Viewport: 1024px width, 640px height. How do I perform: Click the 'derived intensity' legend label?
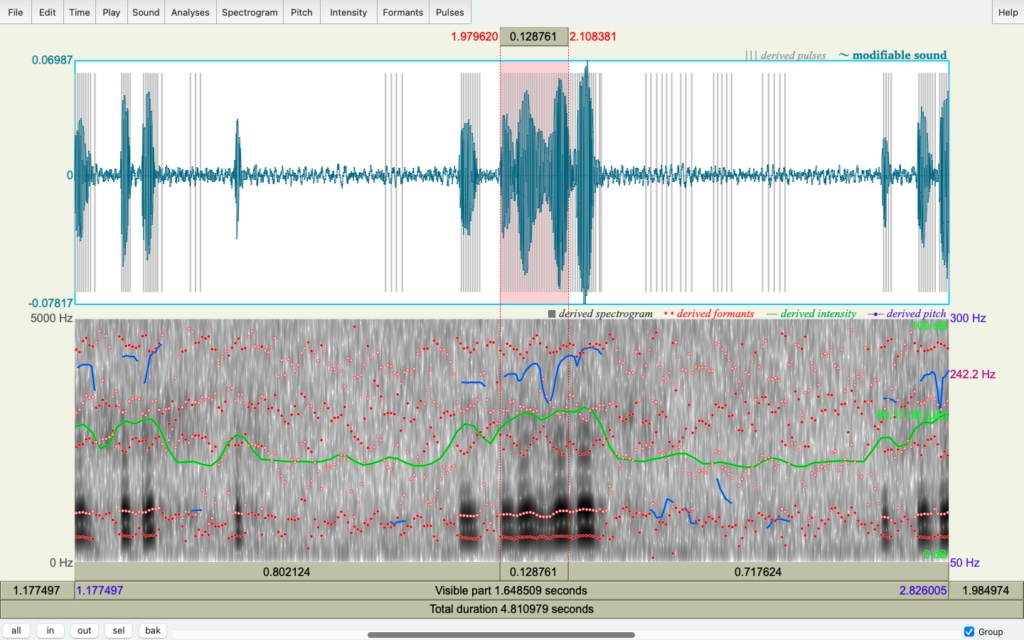pos(818,314)
